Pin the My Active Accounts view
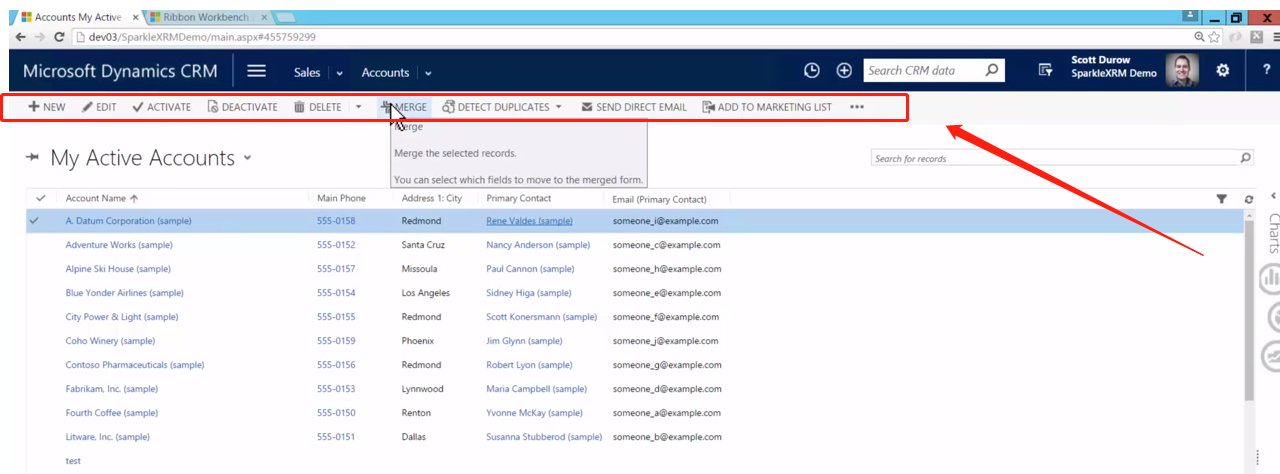This screenshot has height=474, width=1280. coord(34,158)
